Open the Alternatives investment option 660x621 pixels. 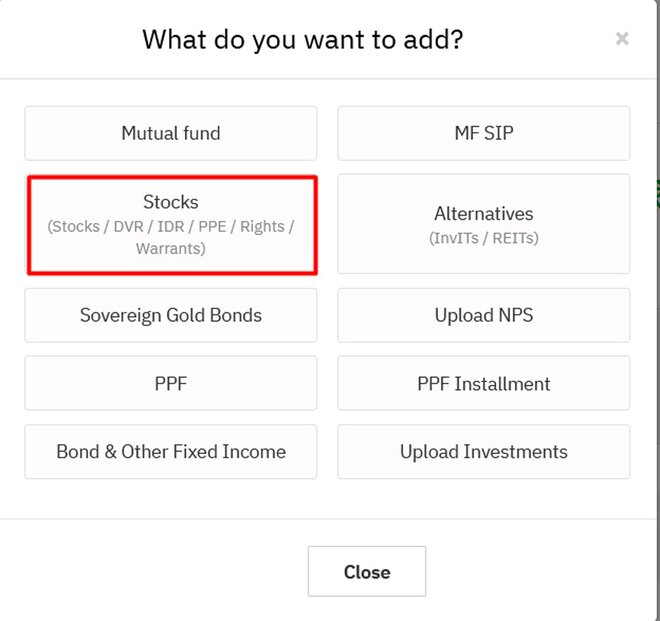pyautogui.click(x=484, y=224)
